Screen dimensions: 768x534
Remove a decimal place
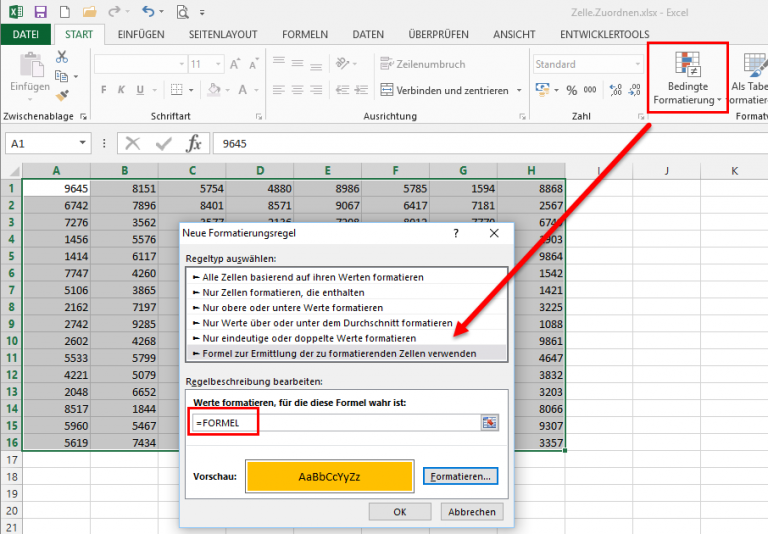[634, 90]
